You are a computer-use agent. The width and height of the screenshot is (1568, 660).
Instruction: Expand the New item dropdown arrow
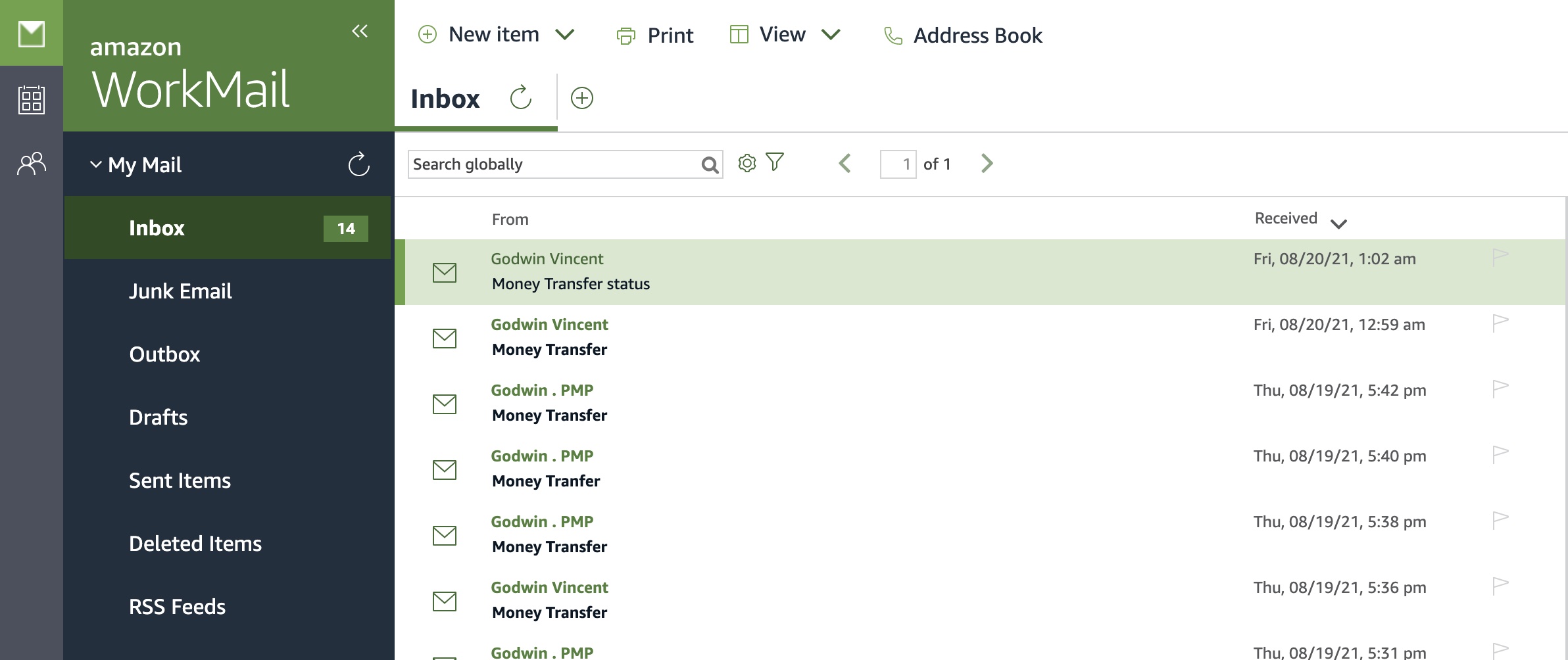click(565, 34)
